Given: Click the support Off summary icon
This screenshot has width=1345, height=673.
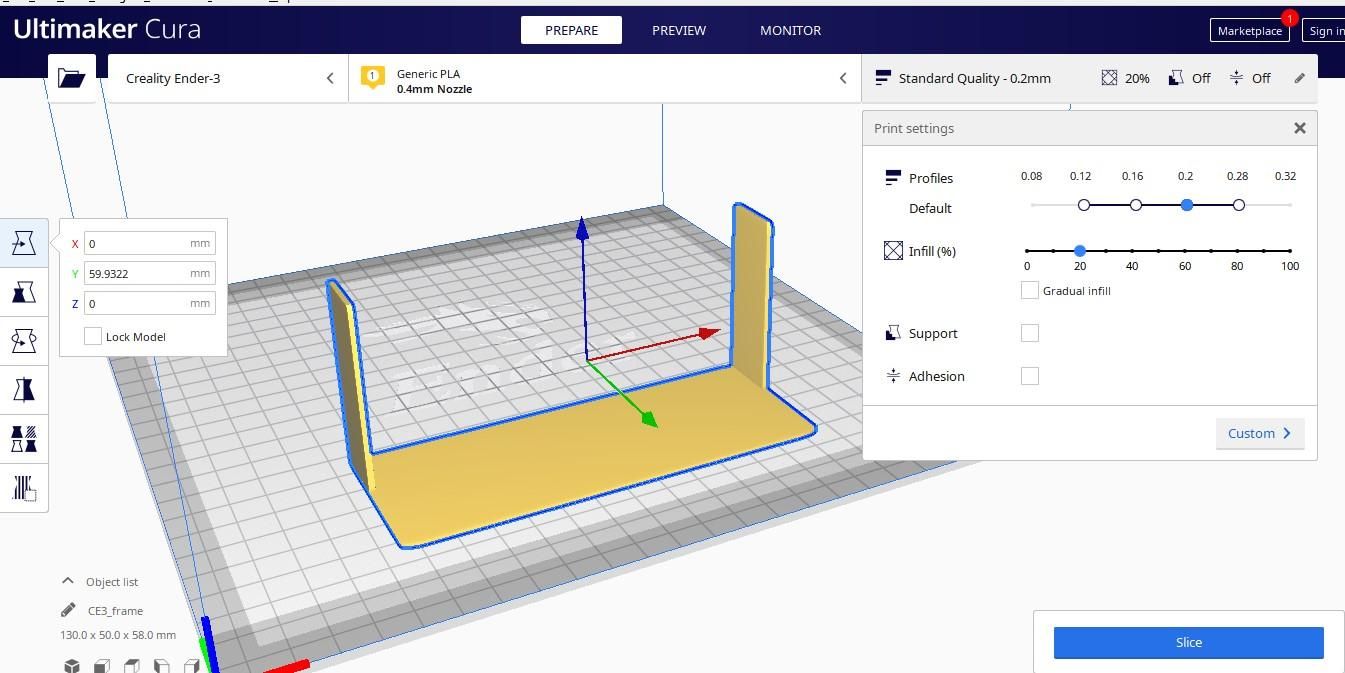Looking at the screenshot, I should [x=1176, y=78].
